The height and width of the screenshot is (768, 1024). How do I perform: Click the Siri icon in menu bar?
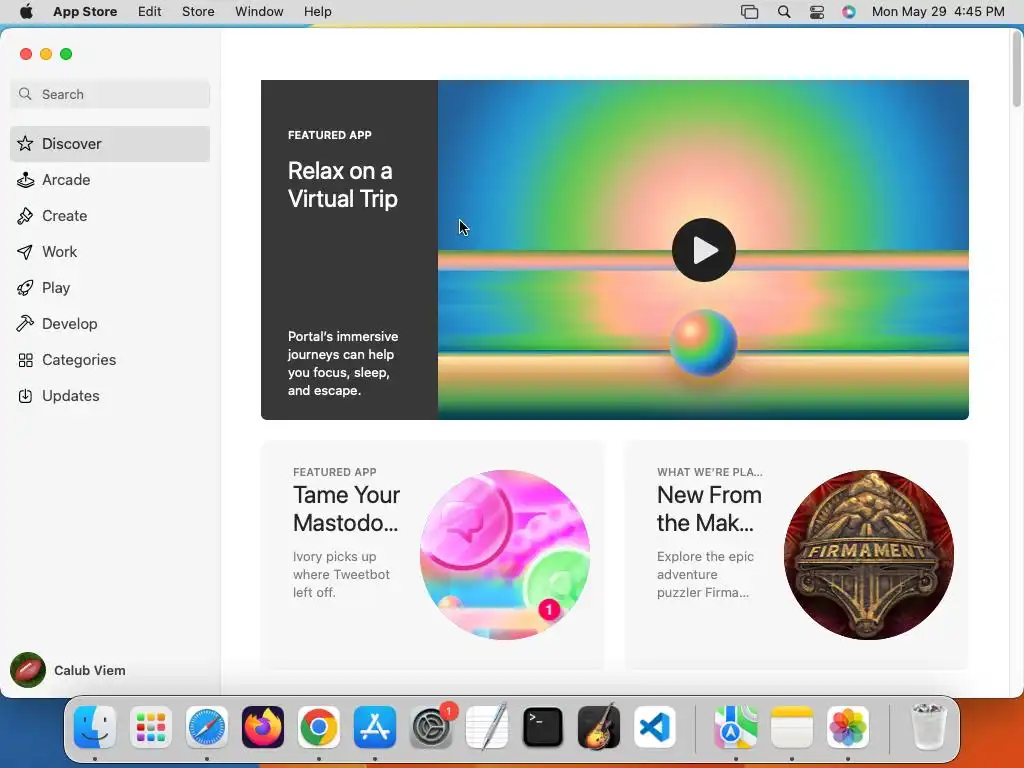click(x=849, y=12)
